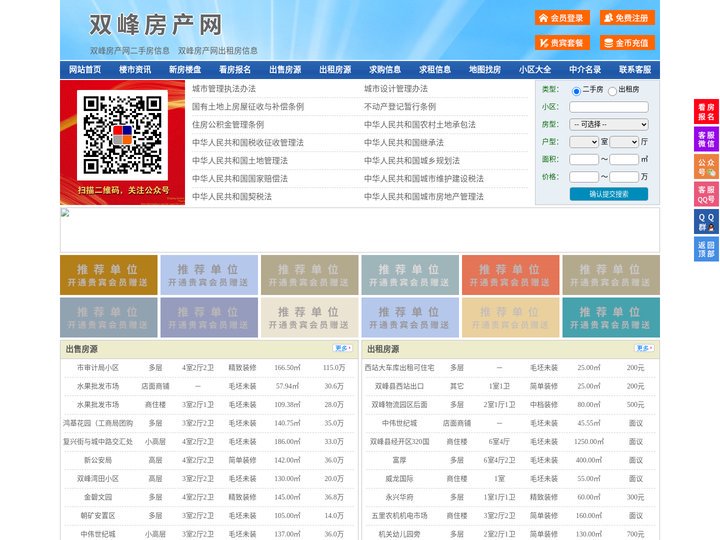720x540 pixels.
Task: Open the 新房楼盘 nav item
Action: point(185,70)
